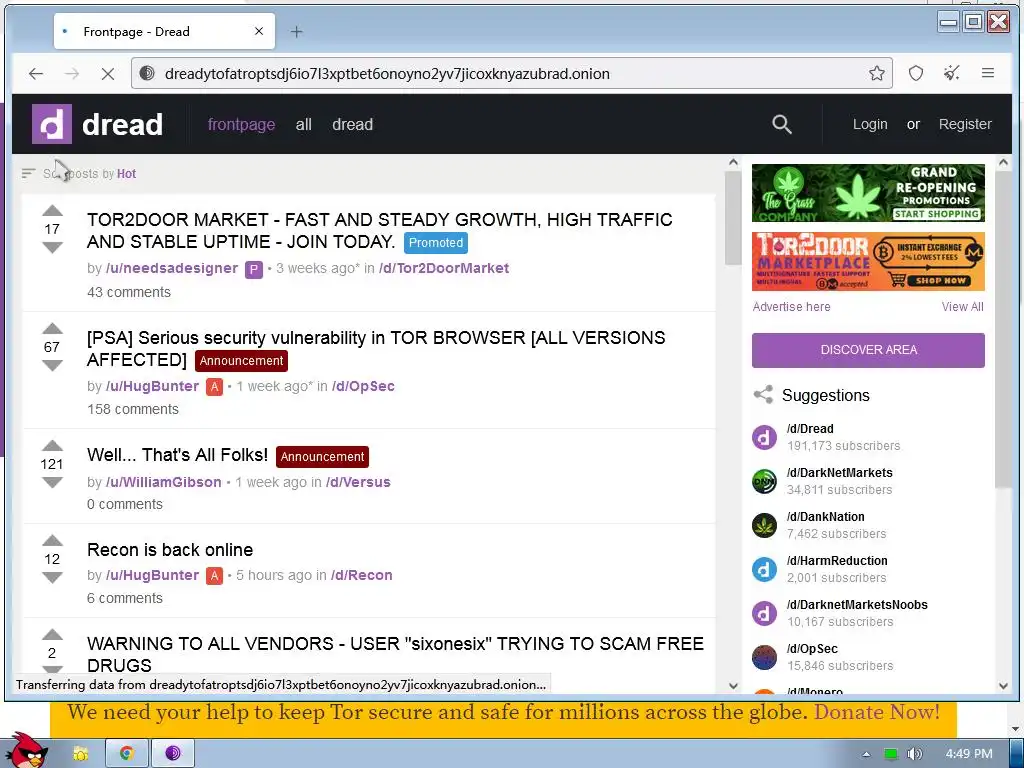Open the PSA Serious security vulnerability post
Viewport: 1024px width, 768px height.
[376, 349]
